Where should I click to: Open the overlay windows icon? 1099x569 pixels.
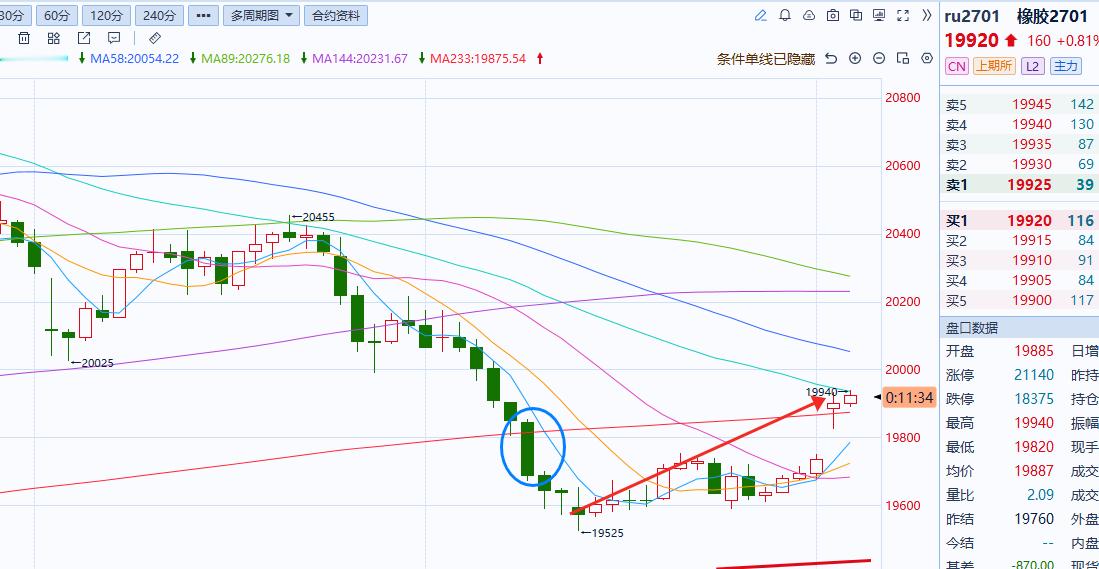coord(856,15)
